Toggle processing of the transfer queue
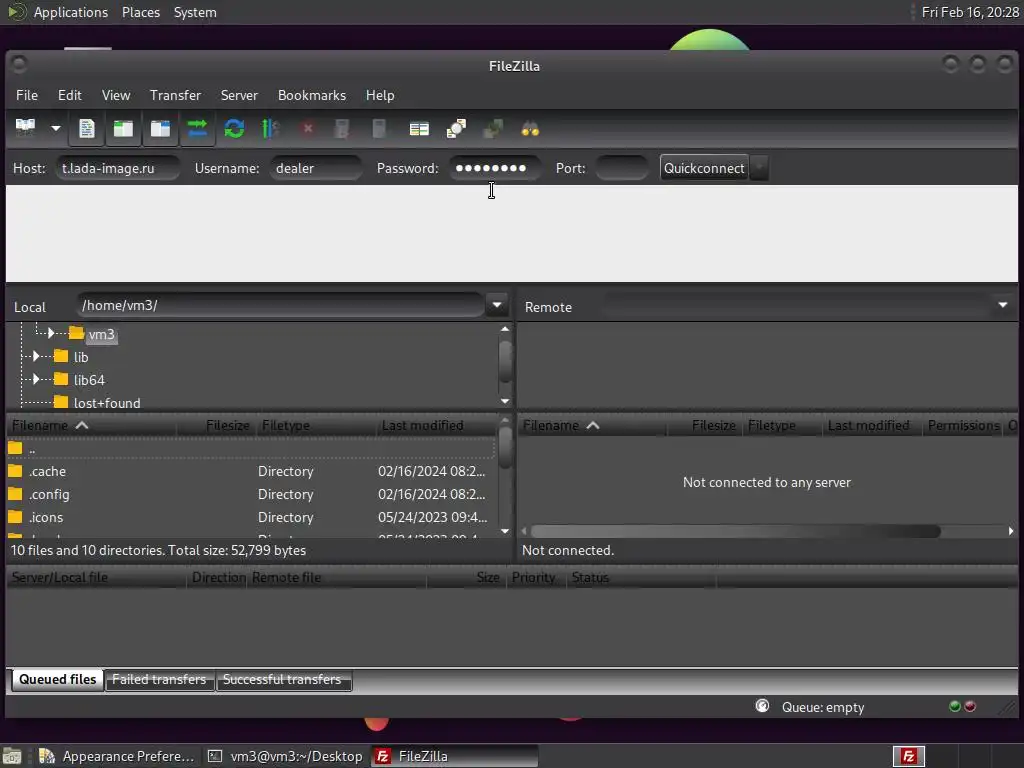This screenshot has width=1024, height=768. click(x=270, y=129)
